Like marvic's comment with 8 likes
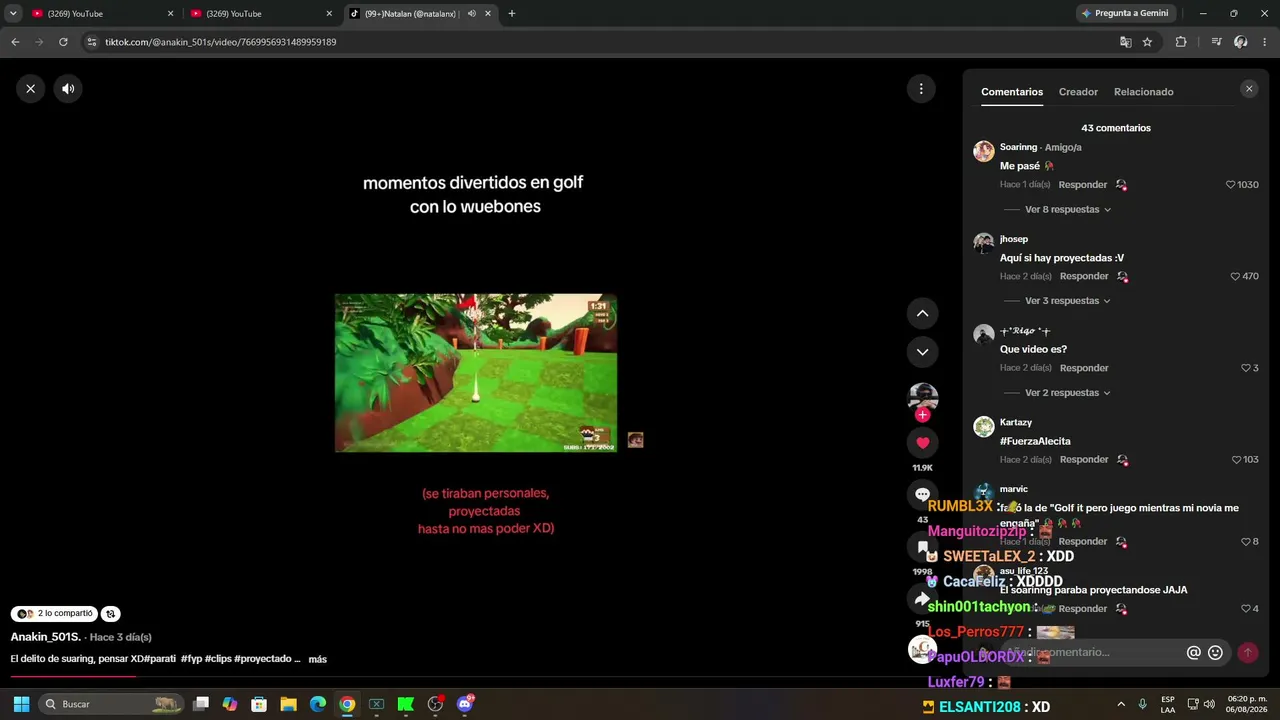The image size is (1280, 720). click(1246, 542)
